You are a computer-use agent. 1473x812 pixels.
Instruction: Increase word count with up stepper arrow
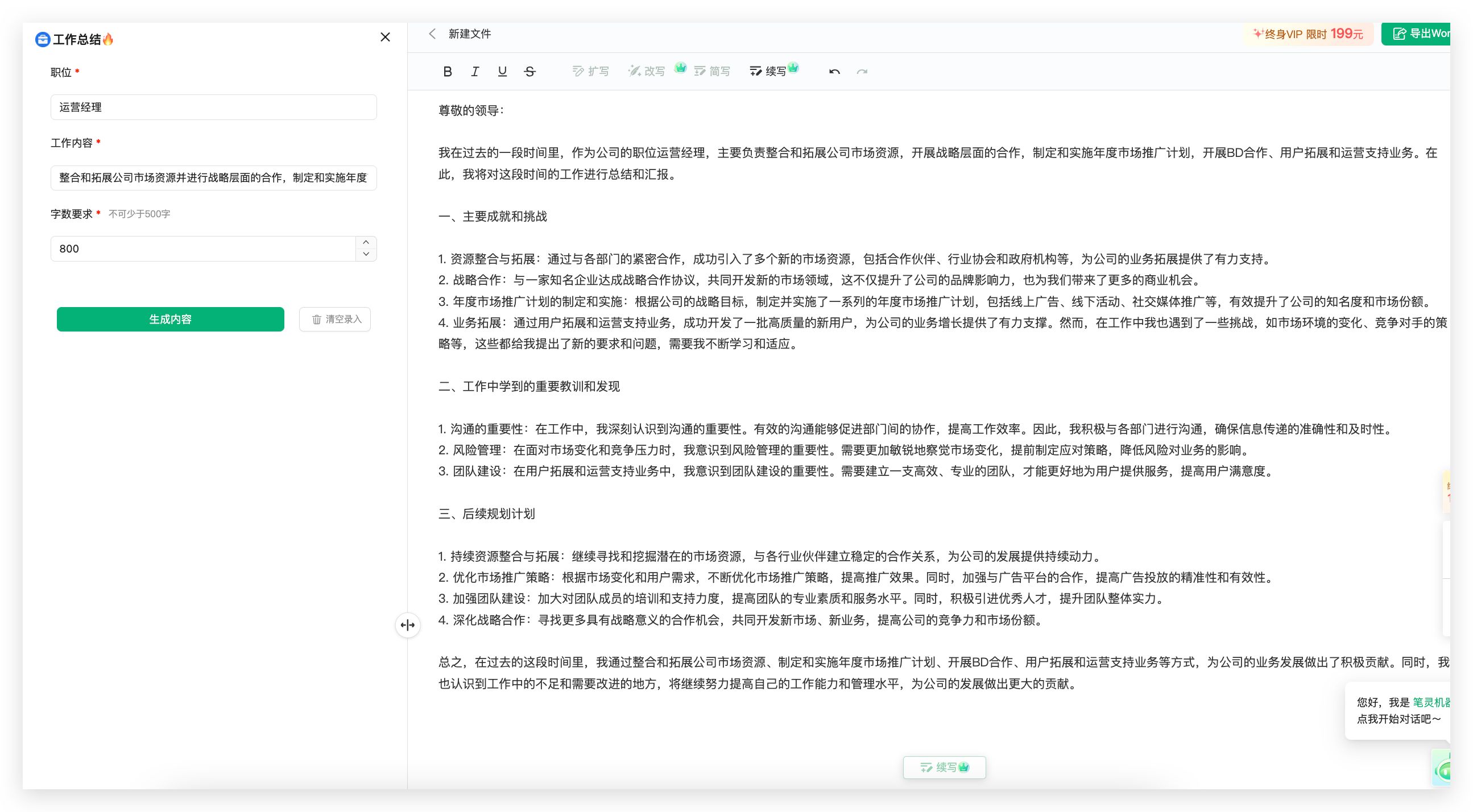click(366, 242)
